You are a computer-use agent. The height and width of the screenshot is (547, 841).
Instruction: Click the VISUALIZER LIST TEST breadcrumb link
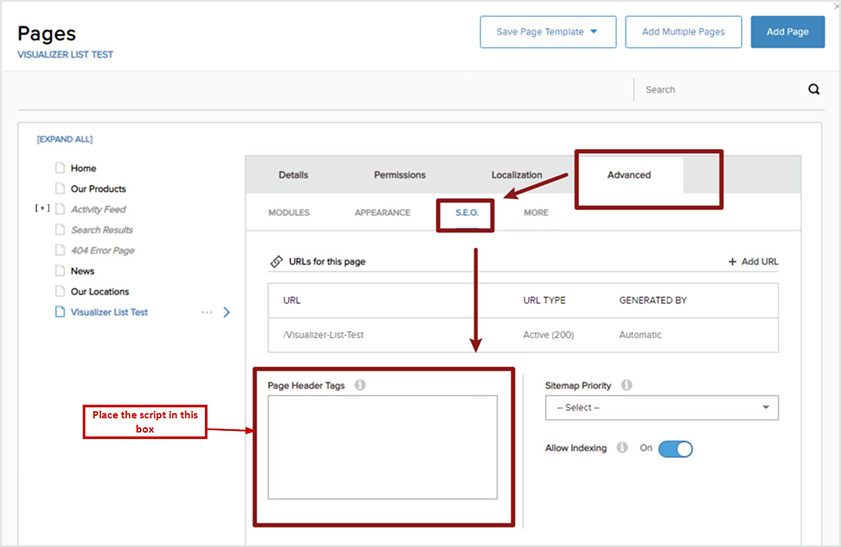click(x=65, y=55)
